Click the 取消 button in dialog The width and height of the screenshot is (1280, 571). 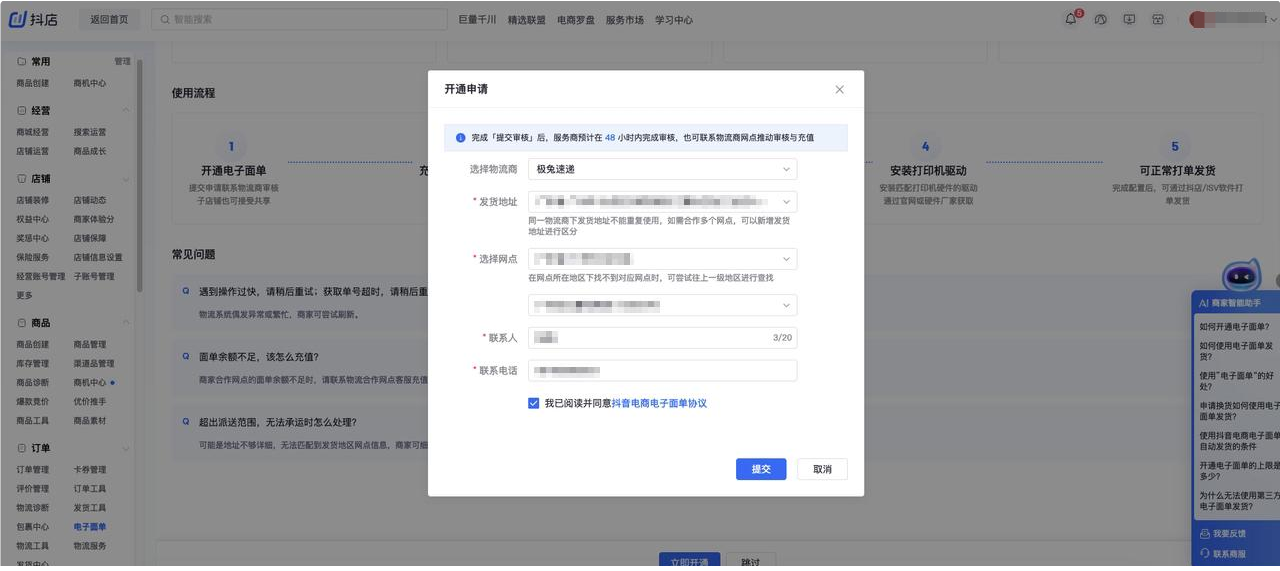[x=822, y=469]
